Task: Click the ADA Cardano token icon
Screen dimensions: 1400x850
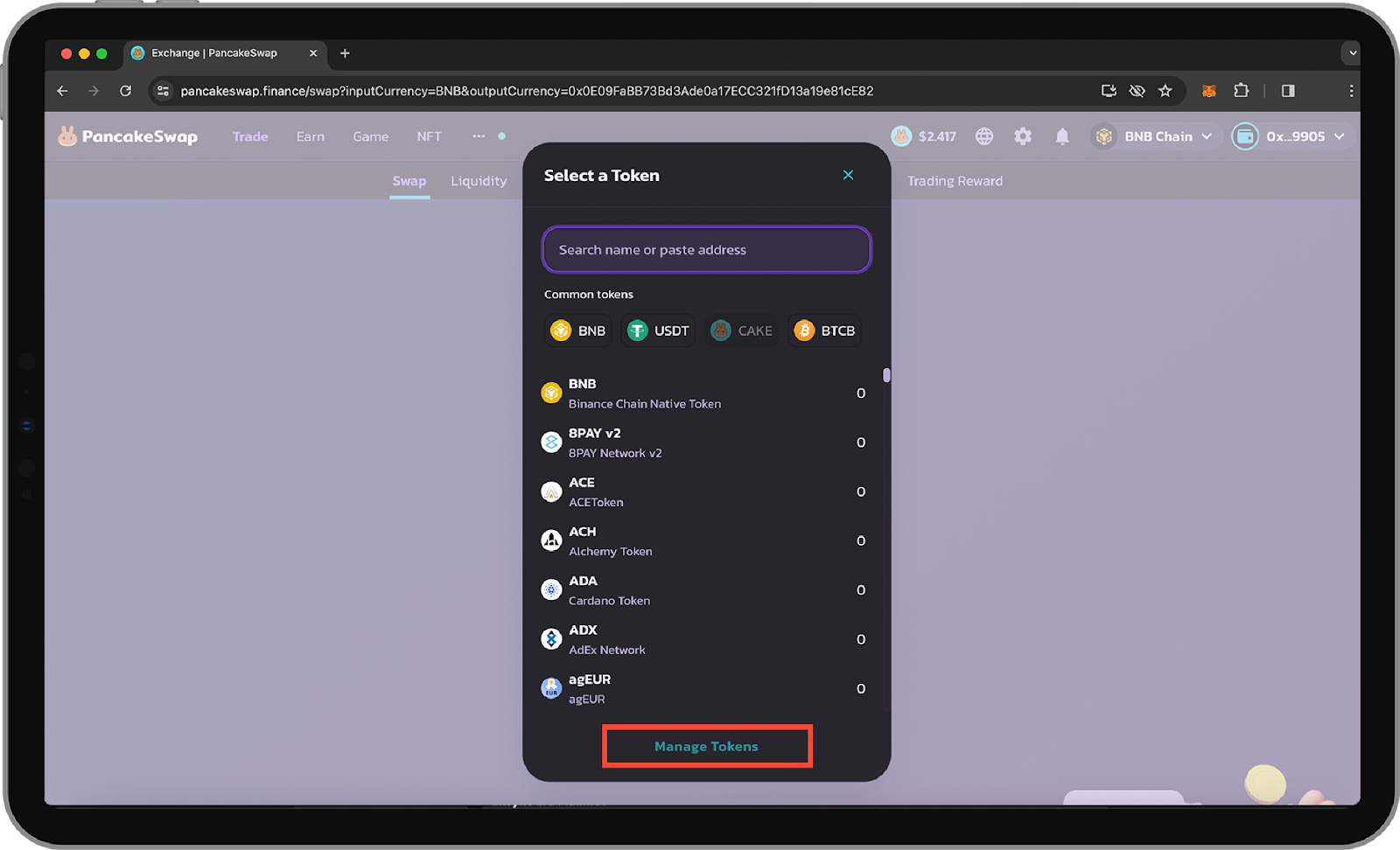Action: (551, 590)
